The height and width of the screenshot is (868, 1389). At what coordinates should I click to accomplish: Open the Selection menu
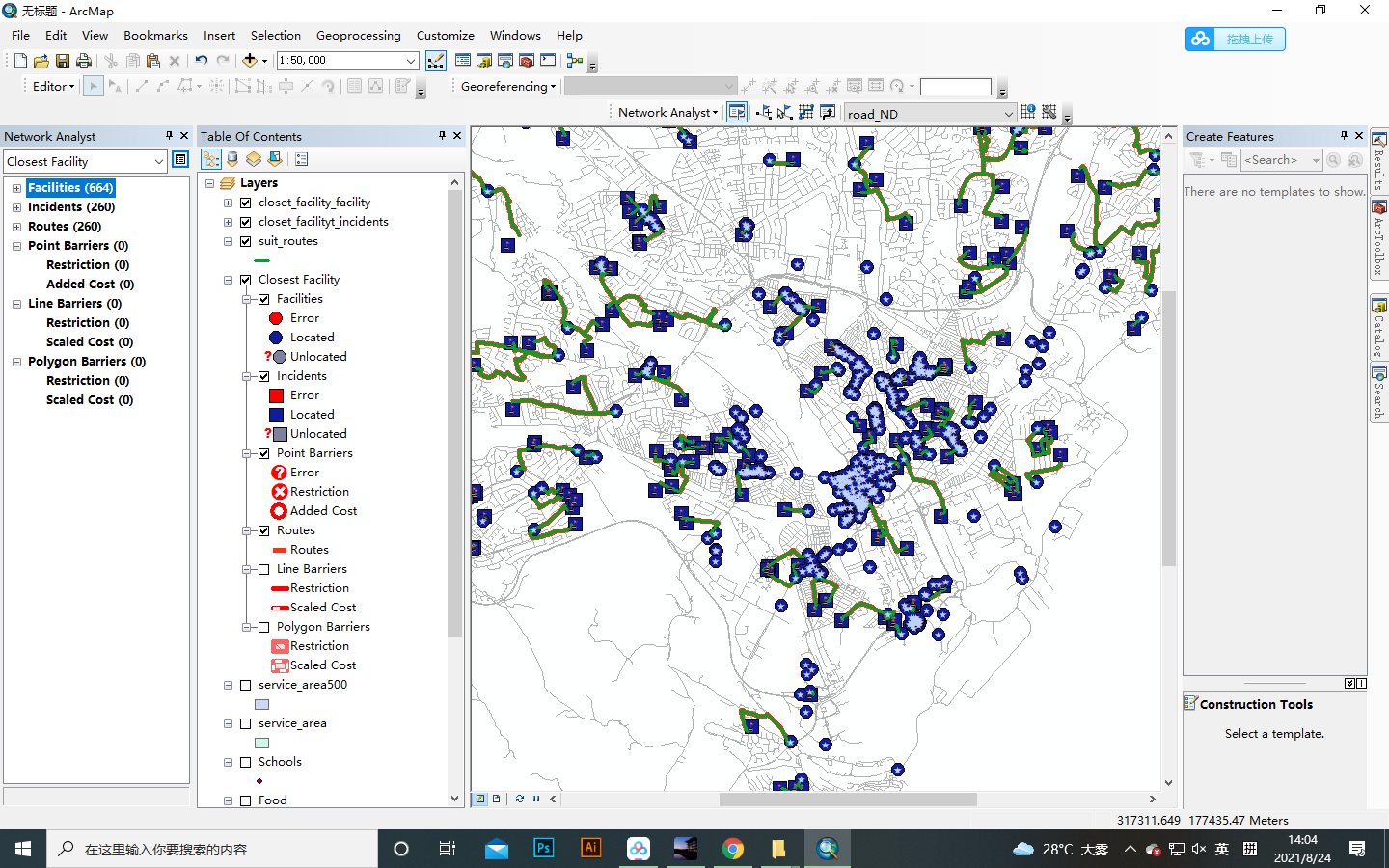(x=276, y=36)
